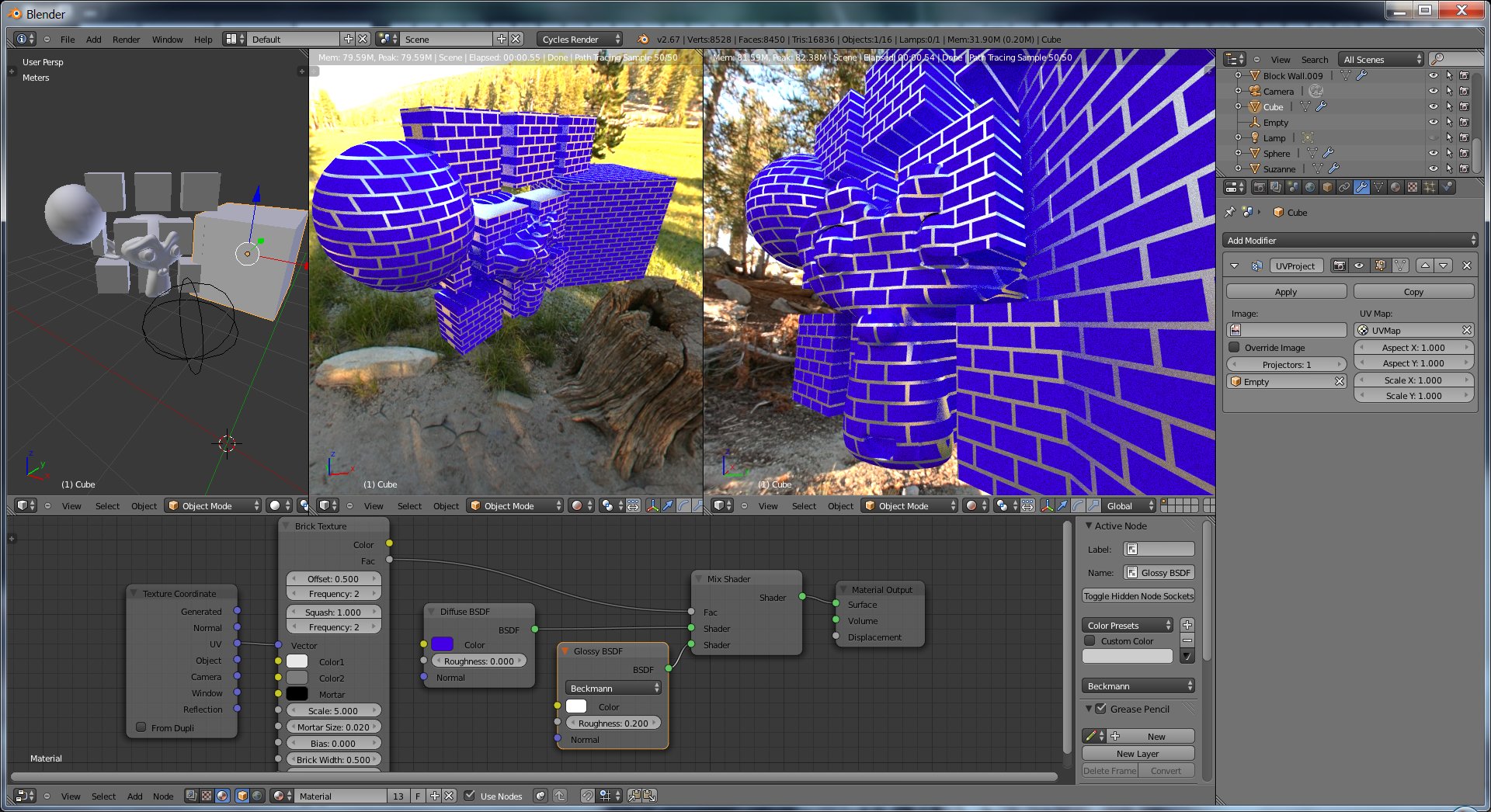
Task: Add a new material with plus icon
Action: click(435, 796)
